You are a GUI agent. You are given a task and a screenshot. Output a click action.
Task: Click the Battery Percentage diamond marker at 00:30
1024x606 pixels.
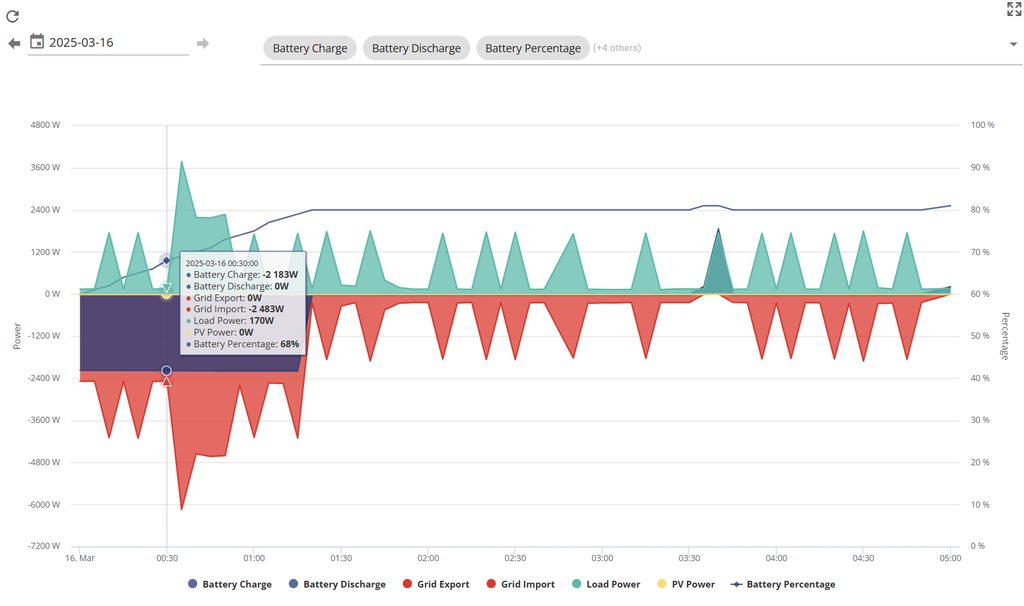167,260
